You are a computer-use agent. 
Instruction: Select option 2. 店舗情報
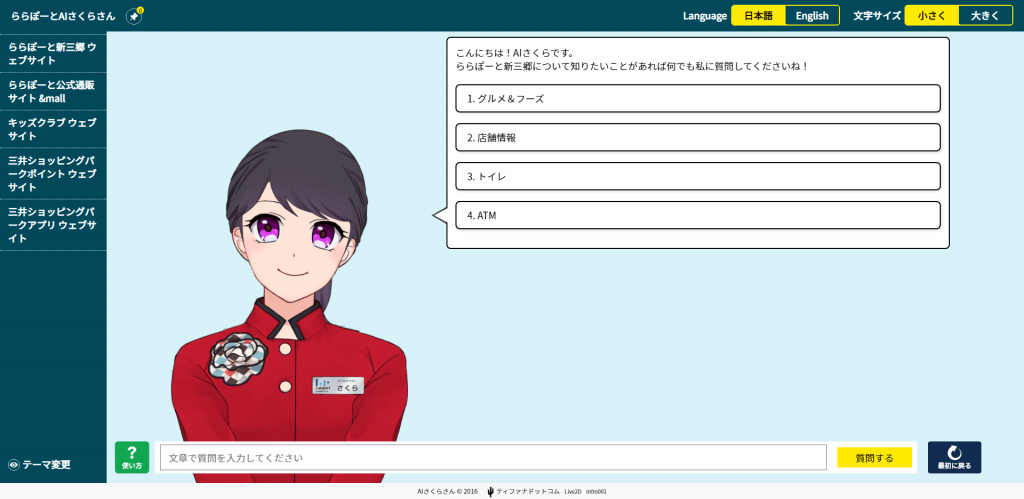pyautogui.click(x=697, y=137)
